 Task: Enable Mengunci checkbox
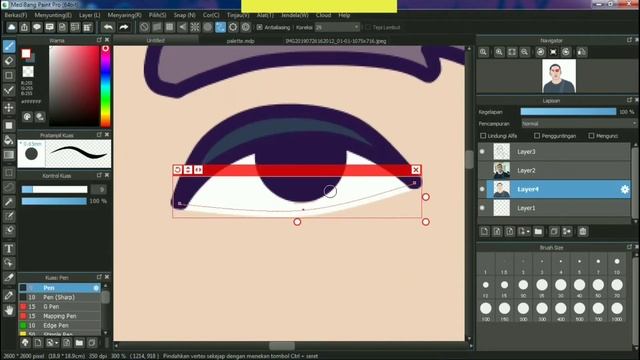(x=591, y=136)
